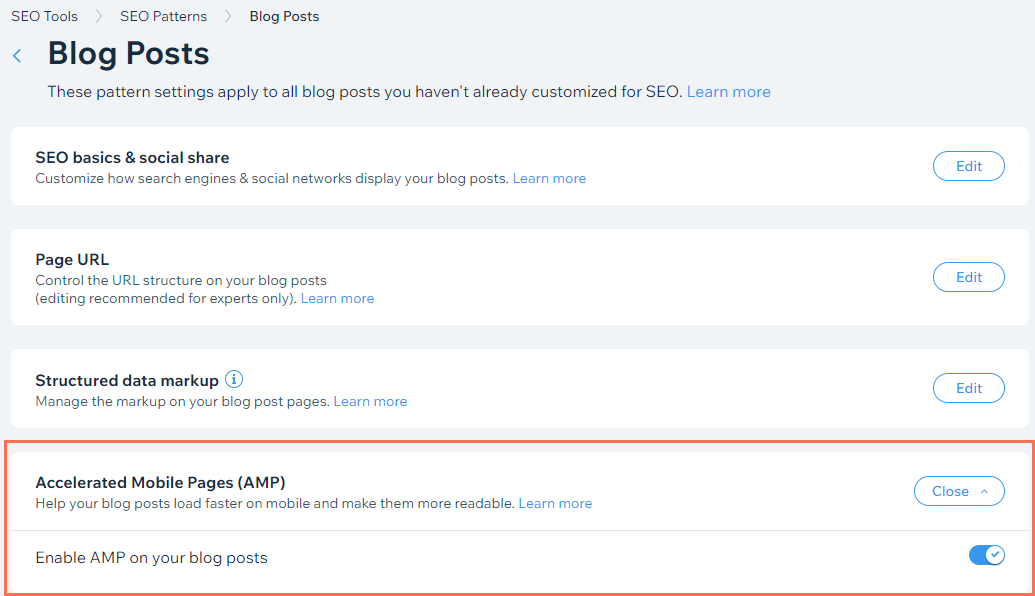Navigate to SEO Patterns breadcrumb
This screenshot has width=1035, height=596.
[x=163, y=17]
